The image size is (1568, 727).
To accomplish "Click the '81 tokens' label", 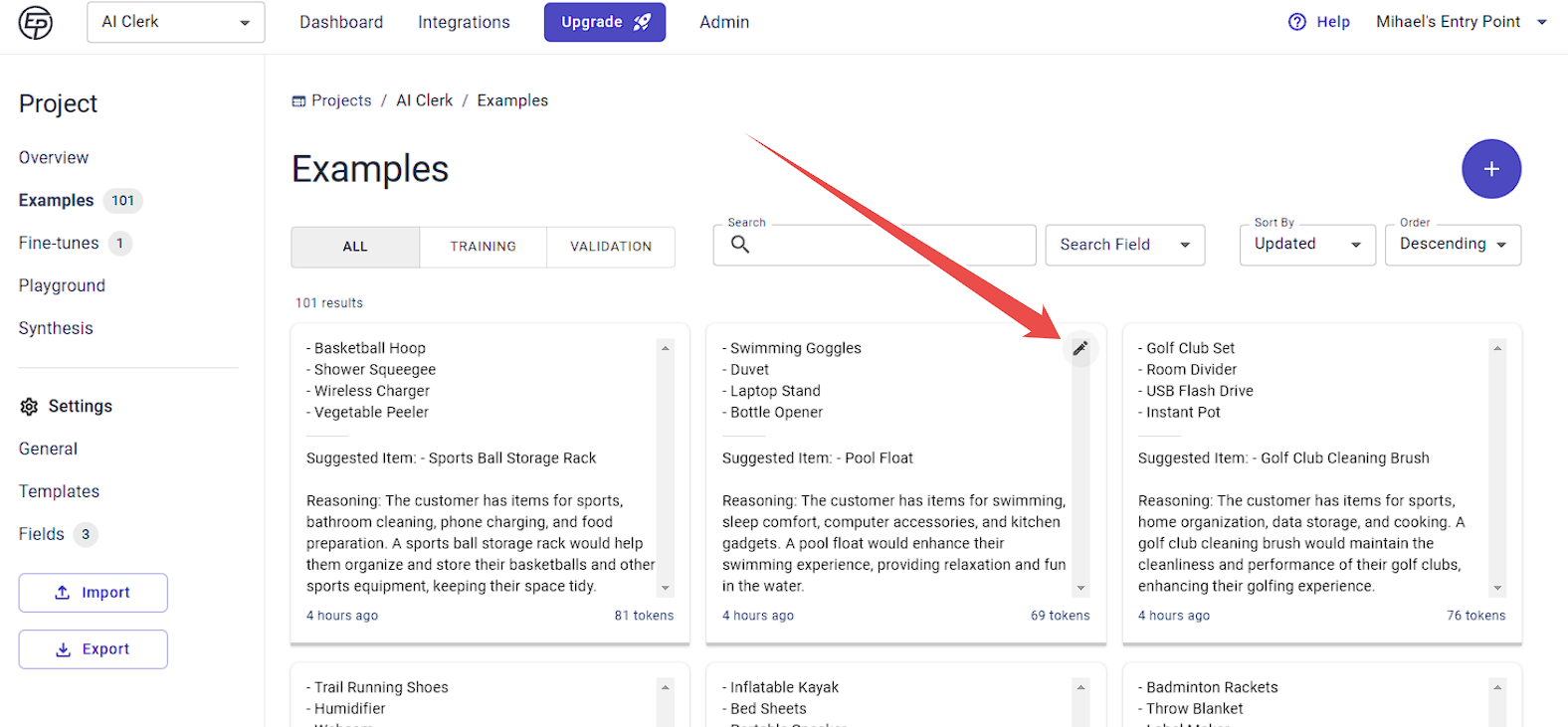I will point(644,616).
